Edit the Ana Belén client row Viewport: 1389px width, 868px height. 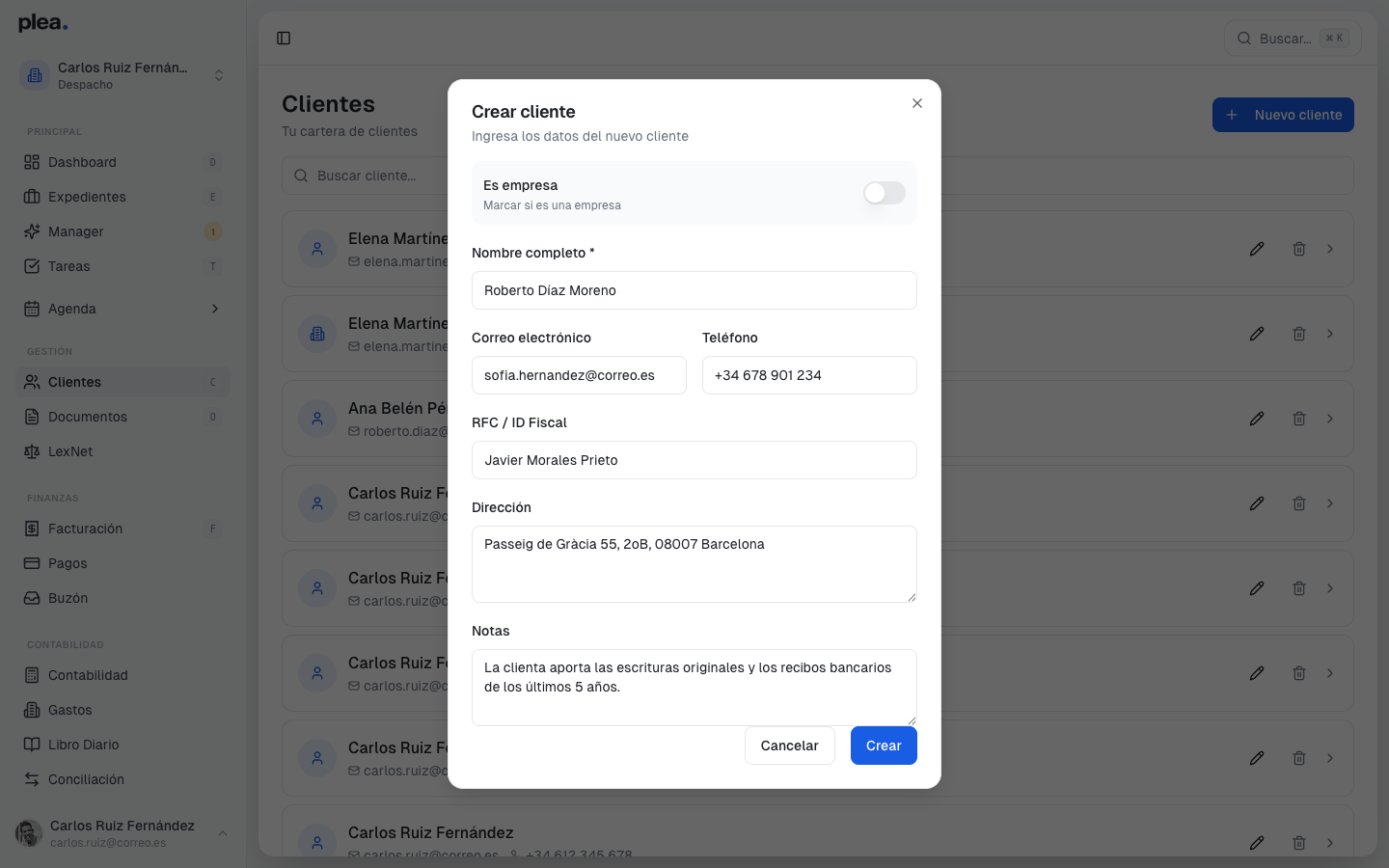[1257, 419]
